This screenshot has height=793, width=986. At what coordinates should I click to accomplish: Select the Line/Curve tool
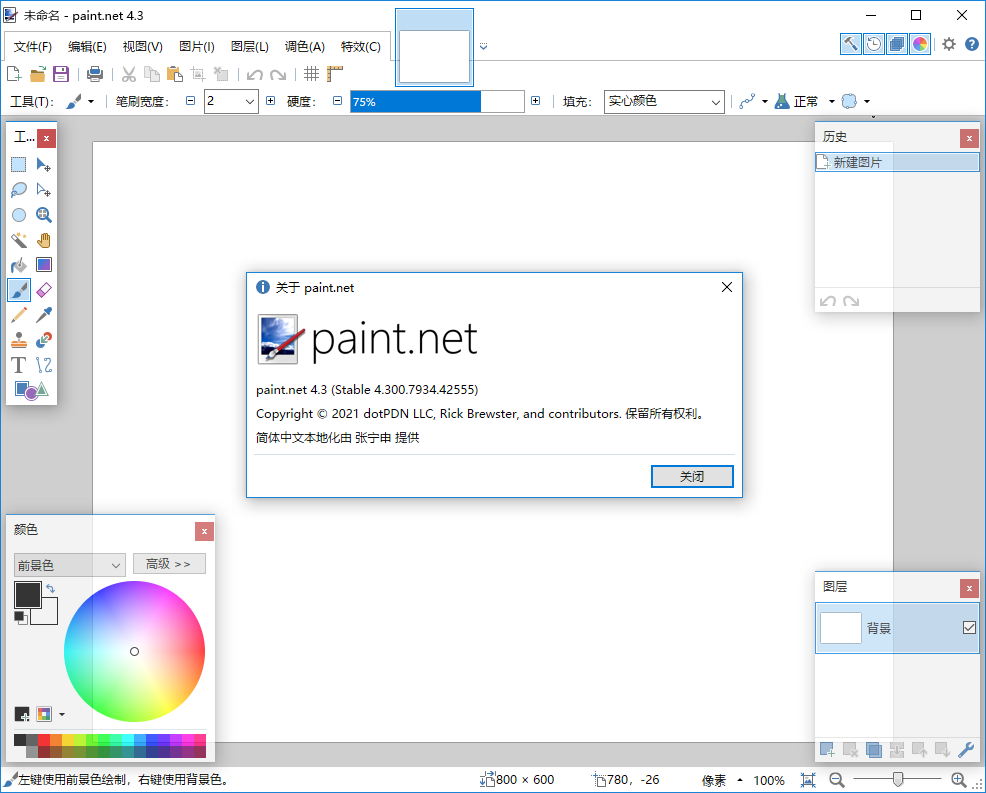pyautogui.click(x=43, y=365)
